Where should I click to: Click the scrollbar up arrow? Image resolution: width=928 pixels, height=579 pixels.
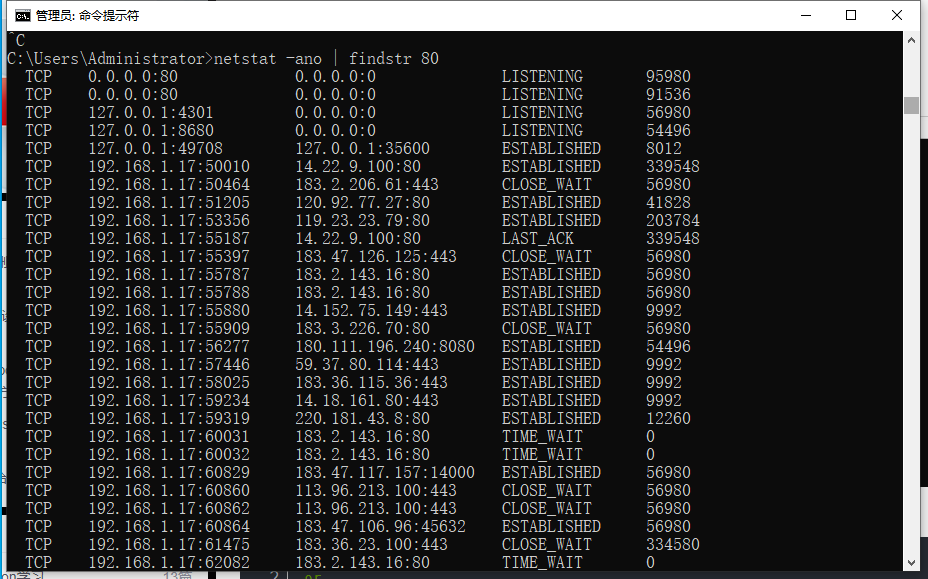(x=911, y=40)
